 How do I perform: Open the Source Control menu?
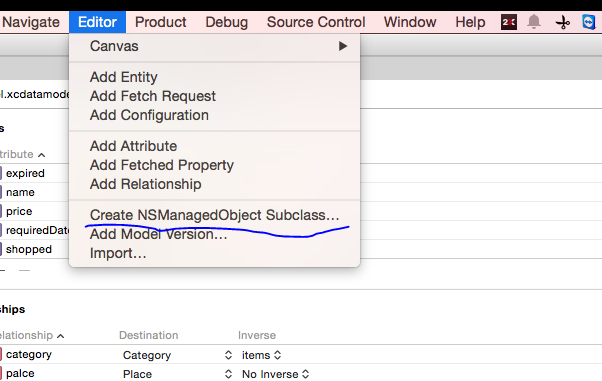(316, 22)
